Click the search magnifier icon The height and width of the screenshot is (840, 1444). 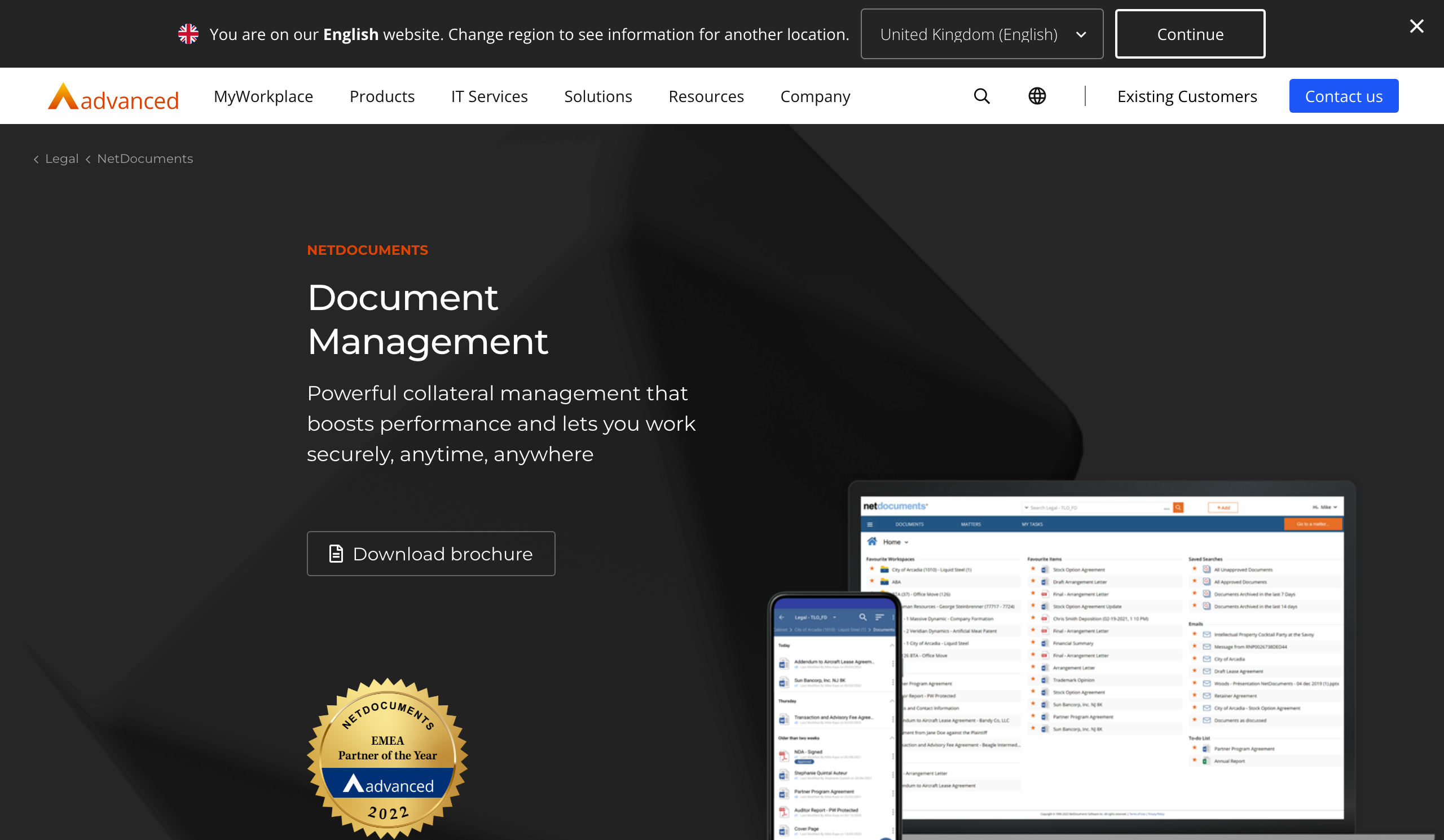click(x=981, y=96)
